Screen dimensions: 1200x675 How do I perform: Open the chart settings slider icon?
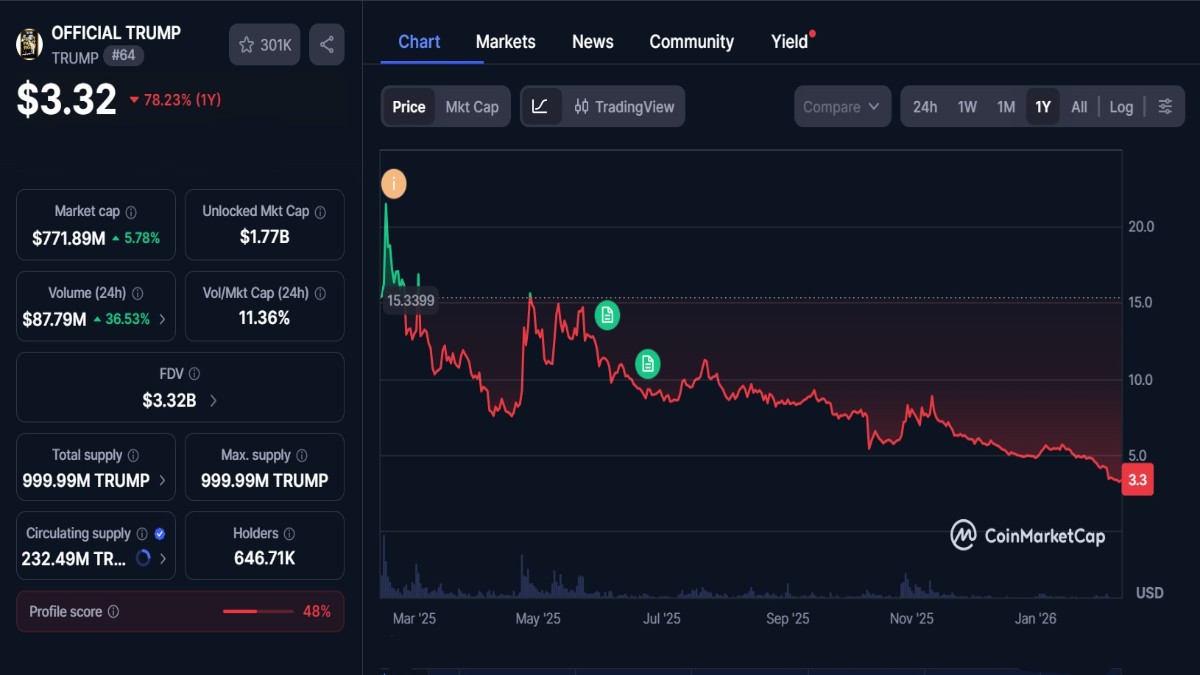pyautogui.click(x=1165, y=106)
